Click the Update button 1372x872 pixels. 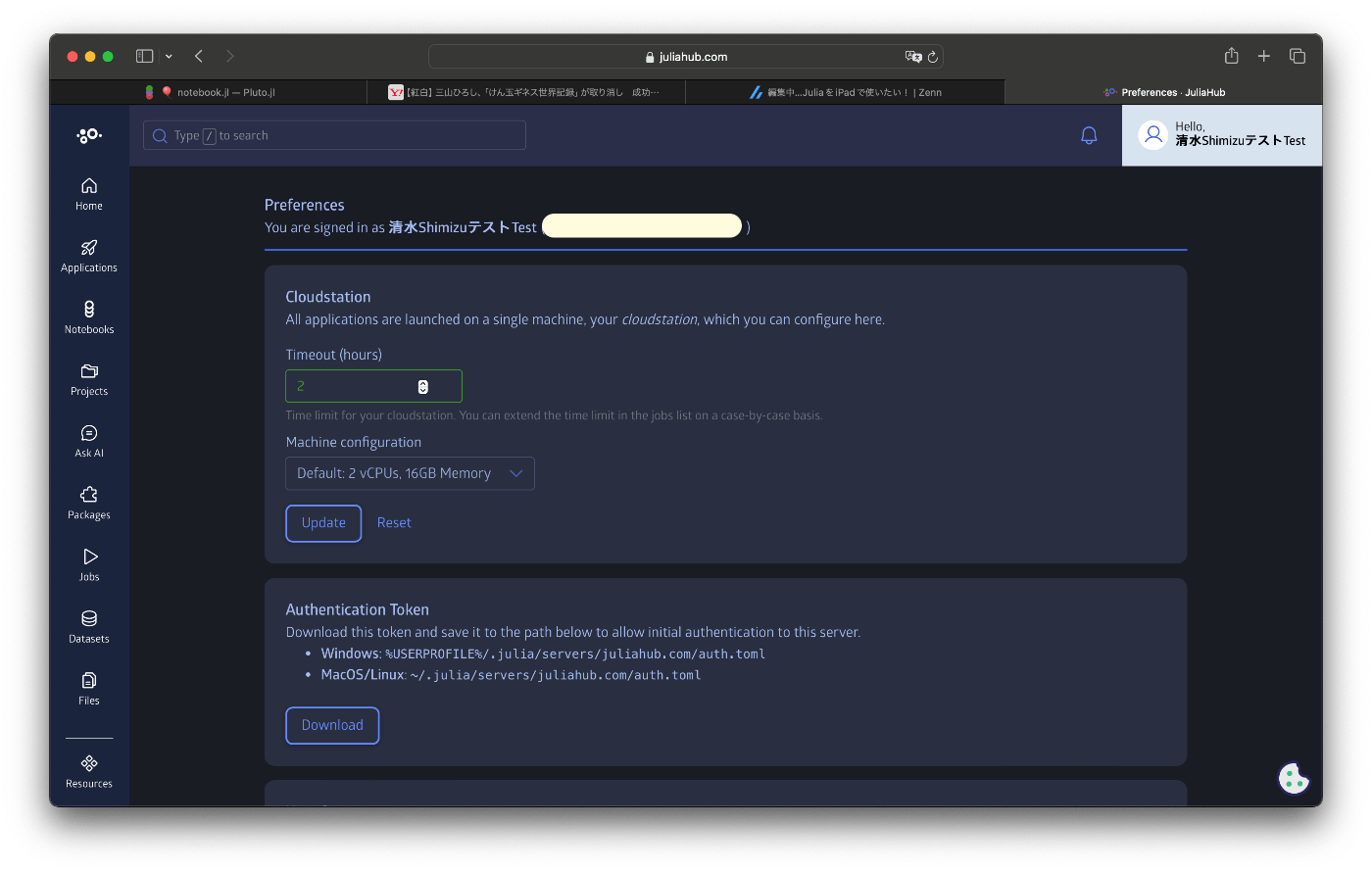coord(323,523)
